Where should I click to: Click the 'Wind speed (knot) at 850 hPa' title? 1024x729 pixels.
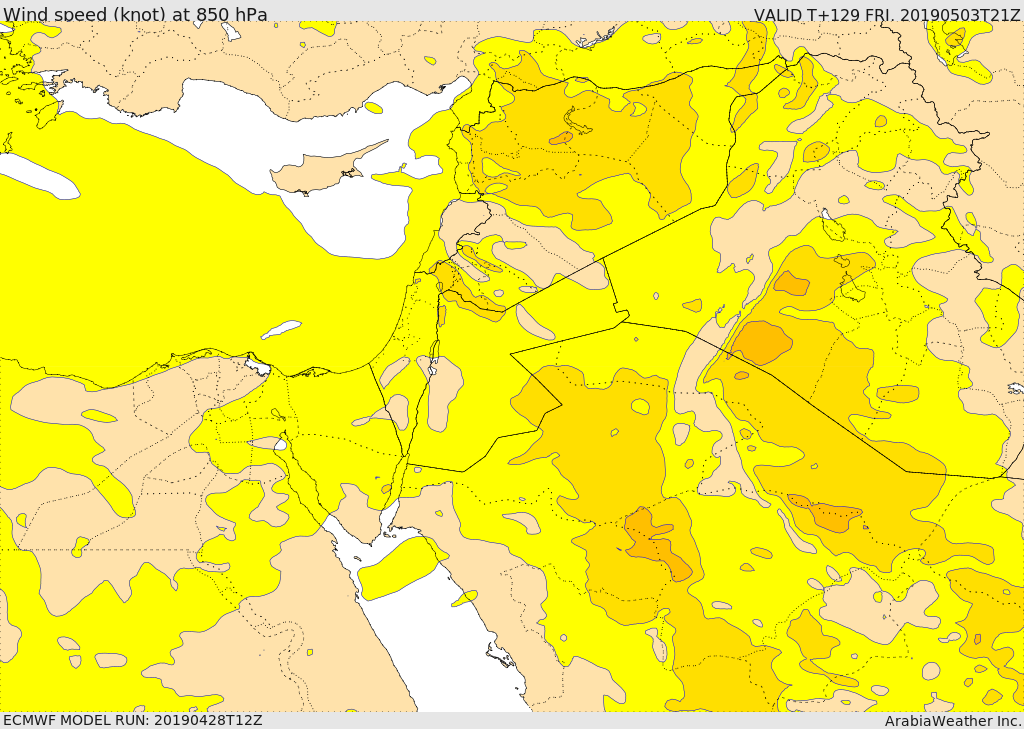135,14
